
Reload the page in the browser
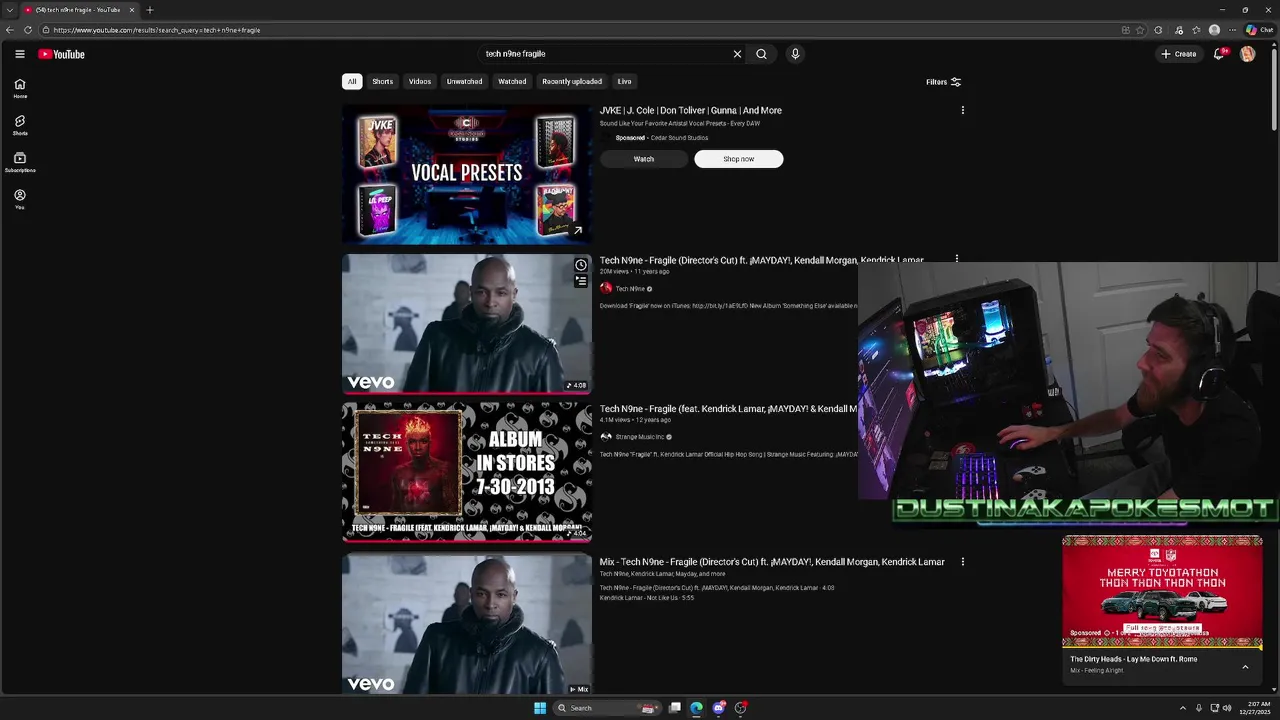tap(27, 30)
